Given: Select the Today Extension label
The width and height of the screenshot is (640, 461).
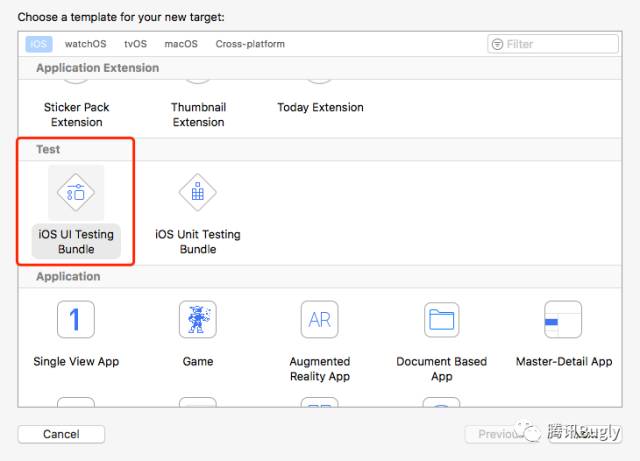Looking at the screenshot, I should pyautogui.click(x=320, y=107).
